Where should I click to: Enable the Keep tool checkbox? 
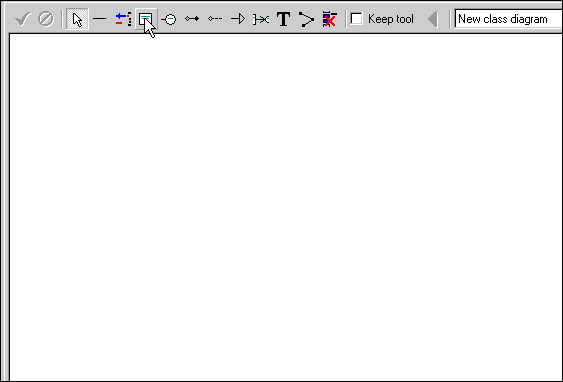point(356,19)
